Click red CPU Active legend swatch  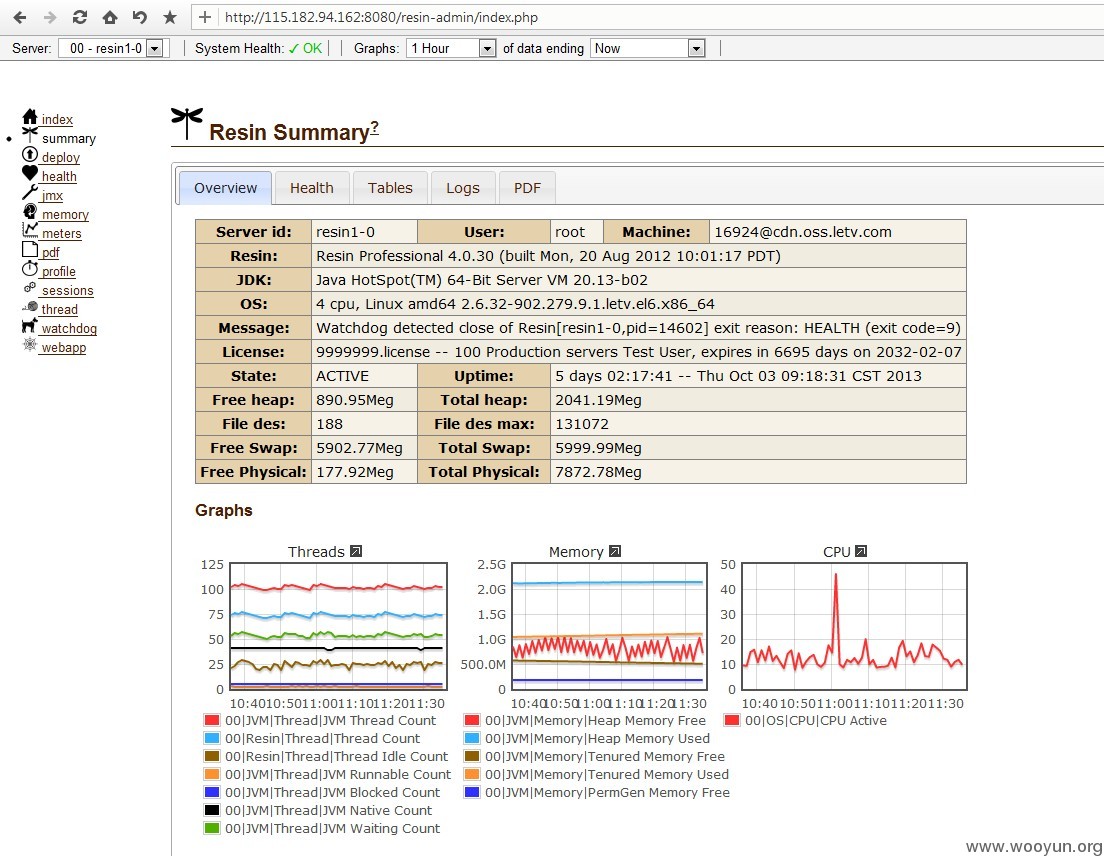(732, 720)
